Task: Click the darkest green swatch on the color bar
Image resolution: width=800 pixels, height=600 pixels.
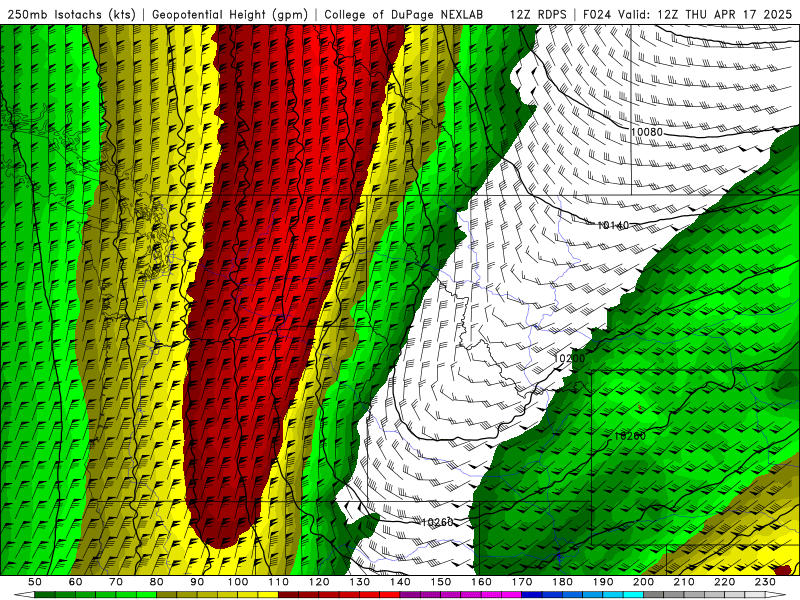Action: [44, 594]
